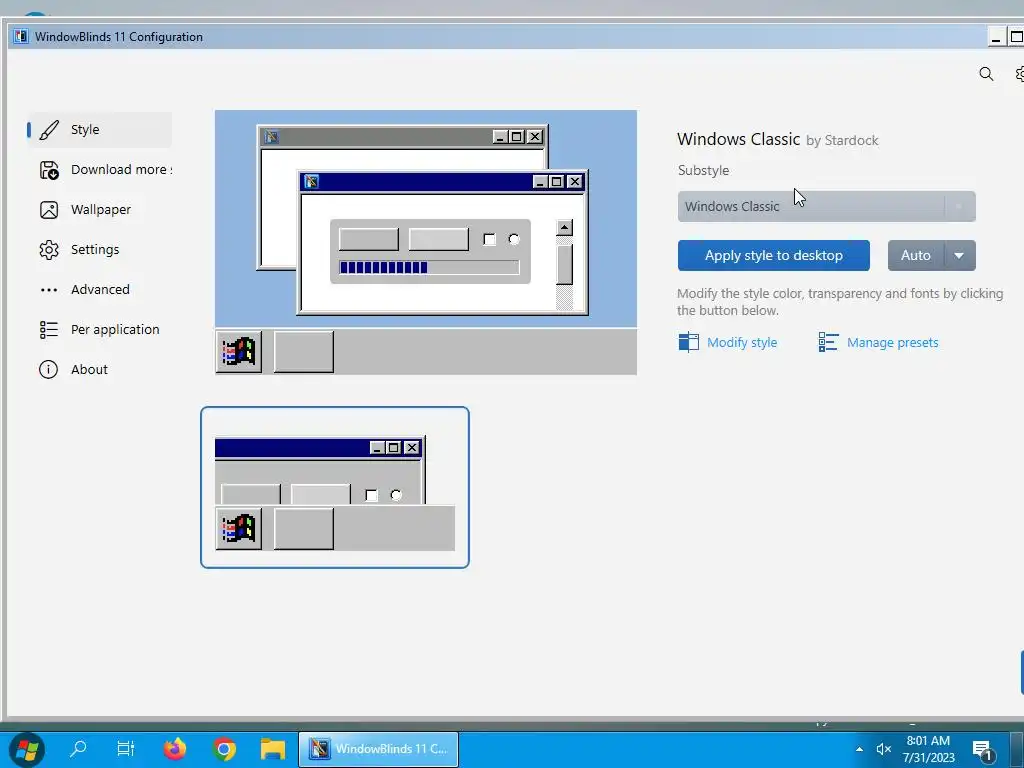Click Apply style to desktop button
The image size is (1024, 768).
point(773,255)
